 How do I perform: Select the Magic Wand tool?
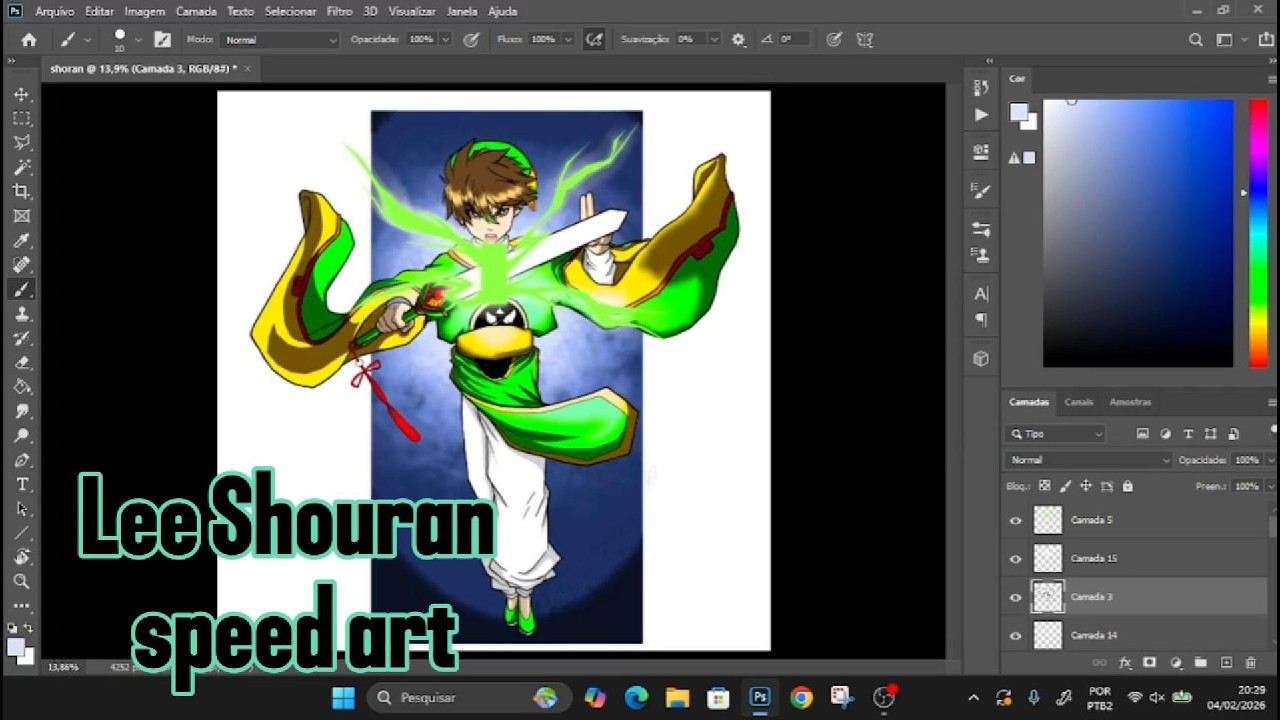[x=21, y=167]
